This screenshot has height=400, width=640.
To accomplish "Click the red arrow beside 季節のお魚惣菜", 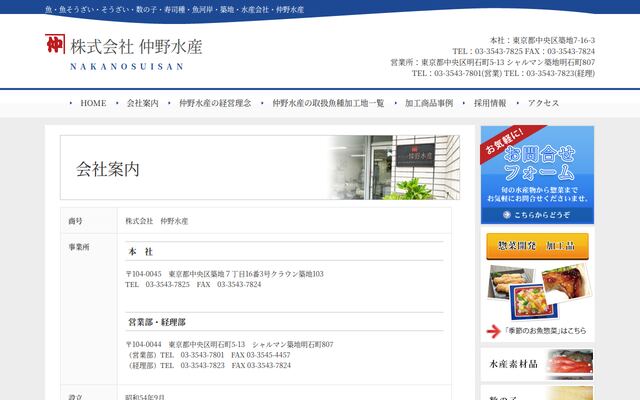I will pyautogui.click(x=493, y=331).
